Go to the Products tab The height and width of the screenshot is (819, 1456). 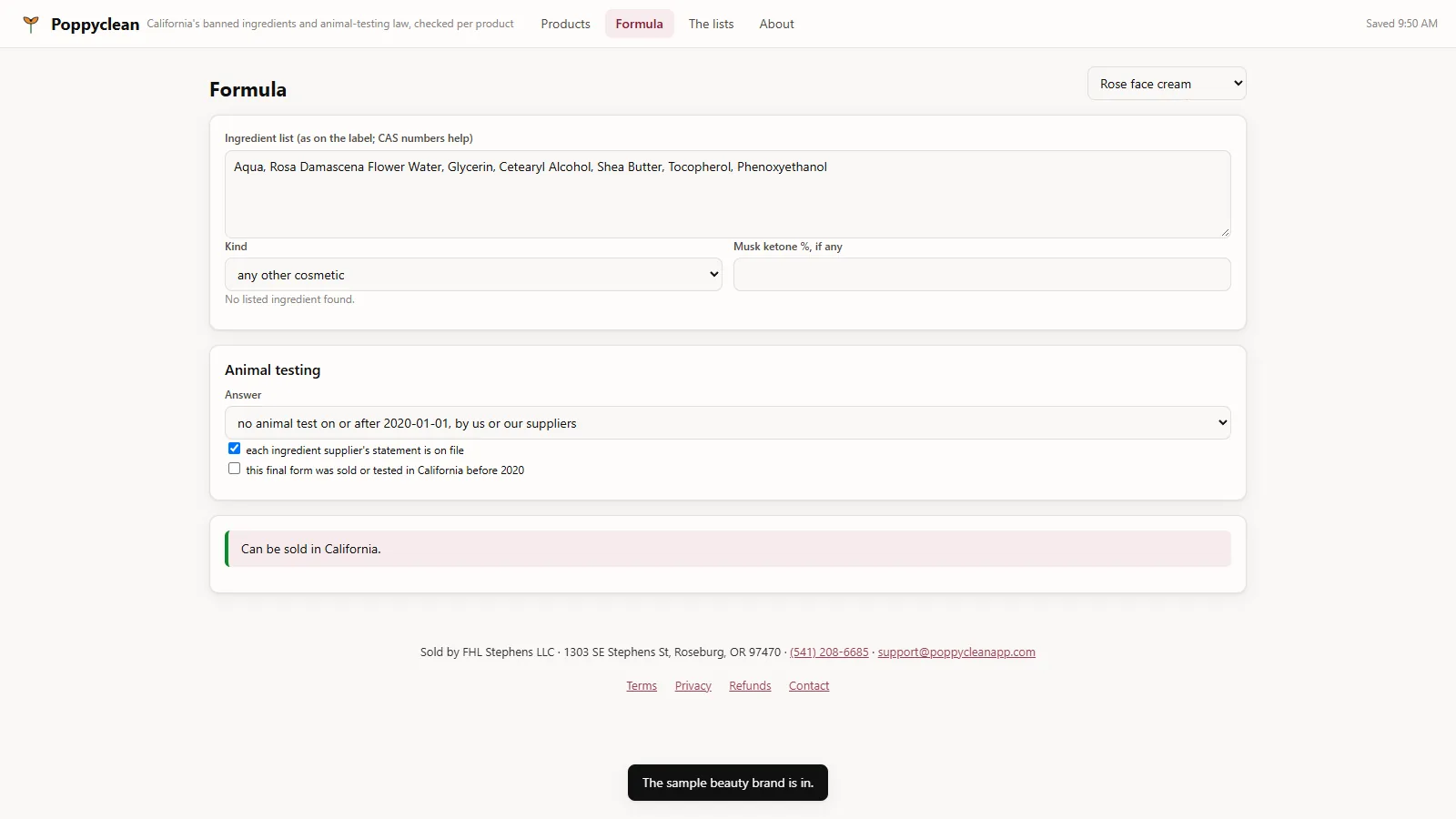(565, 24)
